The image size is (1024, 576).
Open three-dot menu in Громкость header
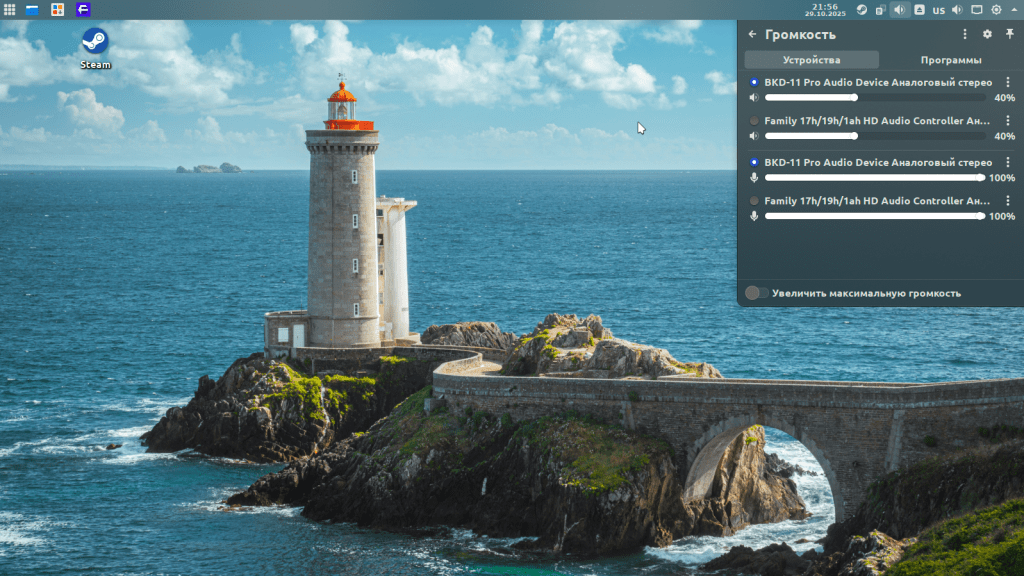point(965,34)
